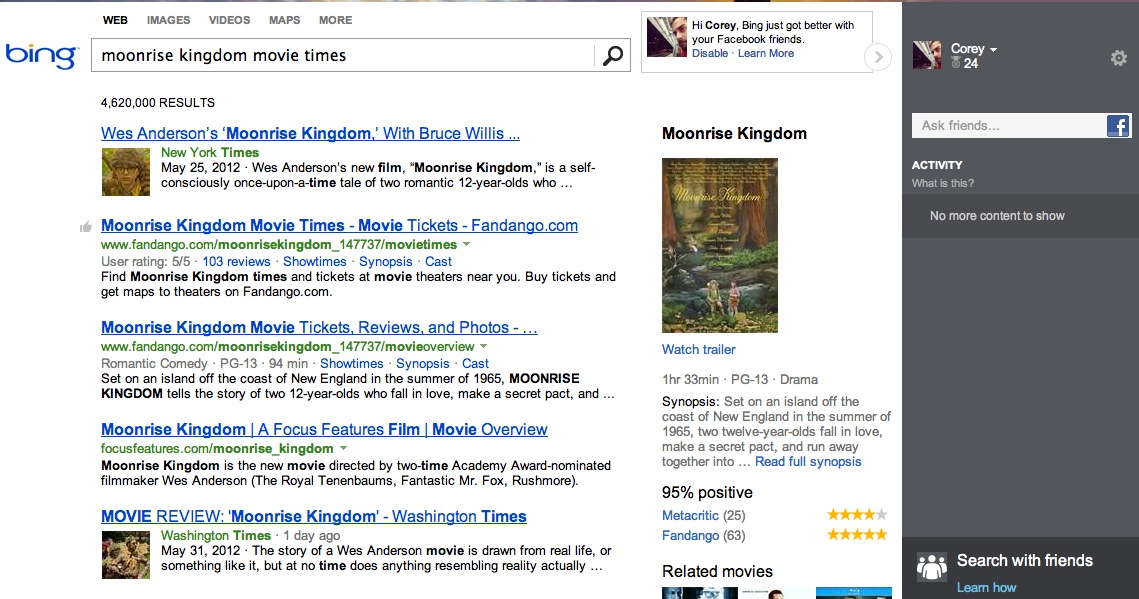Click Synopsis link under movietimes result
The width and height of the screenshot is (1139, 599).
386,261
